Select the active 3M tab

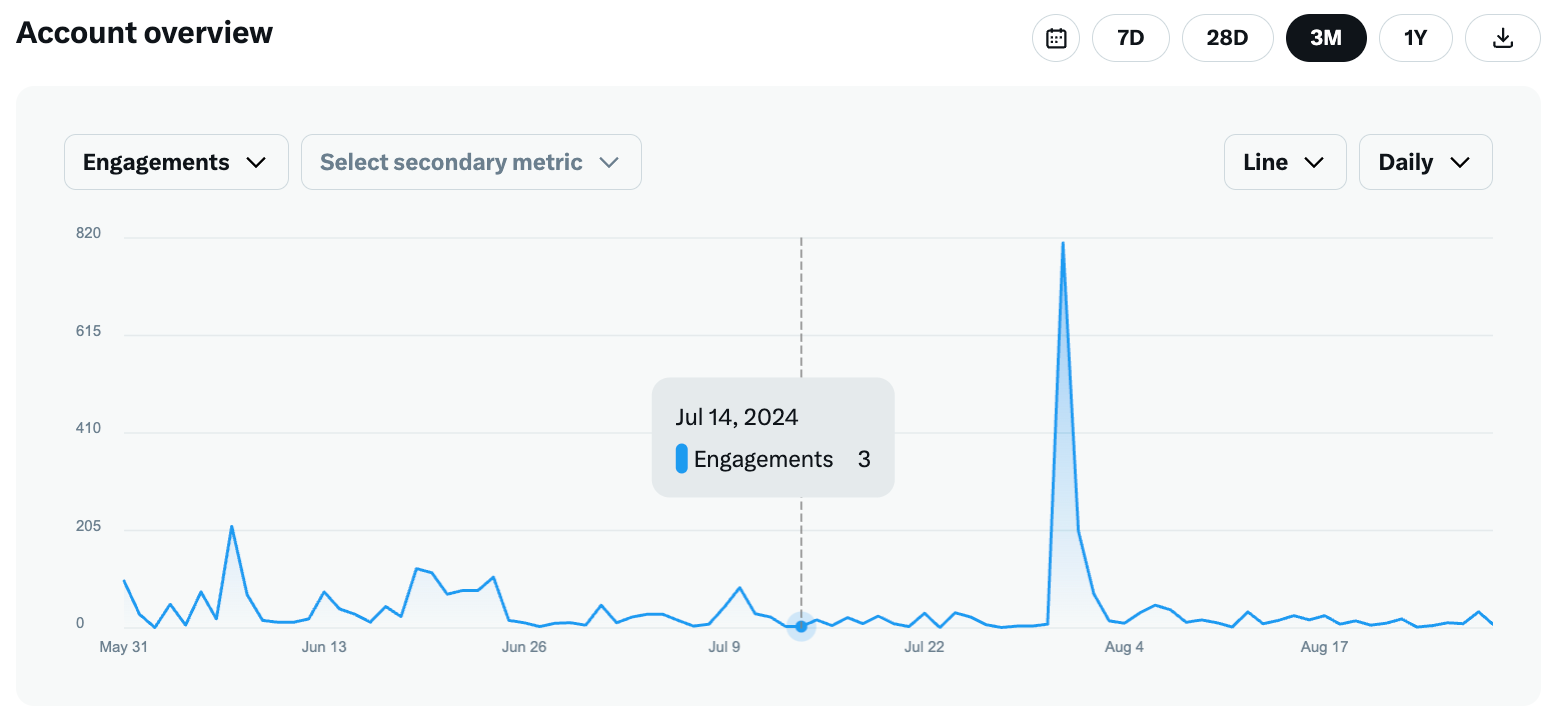point(1326,37)
